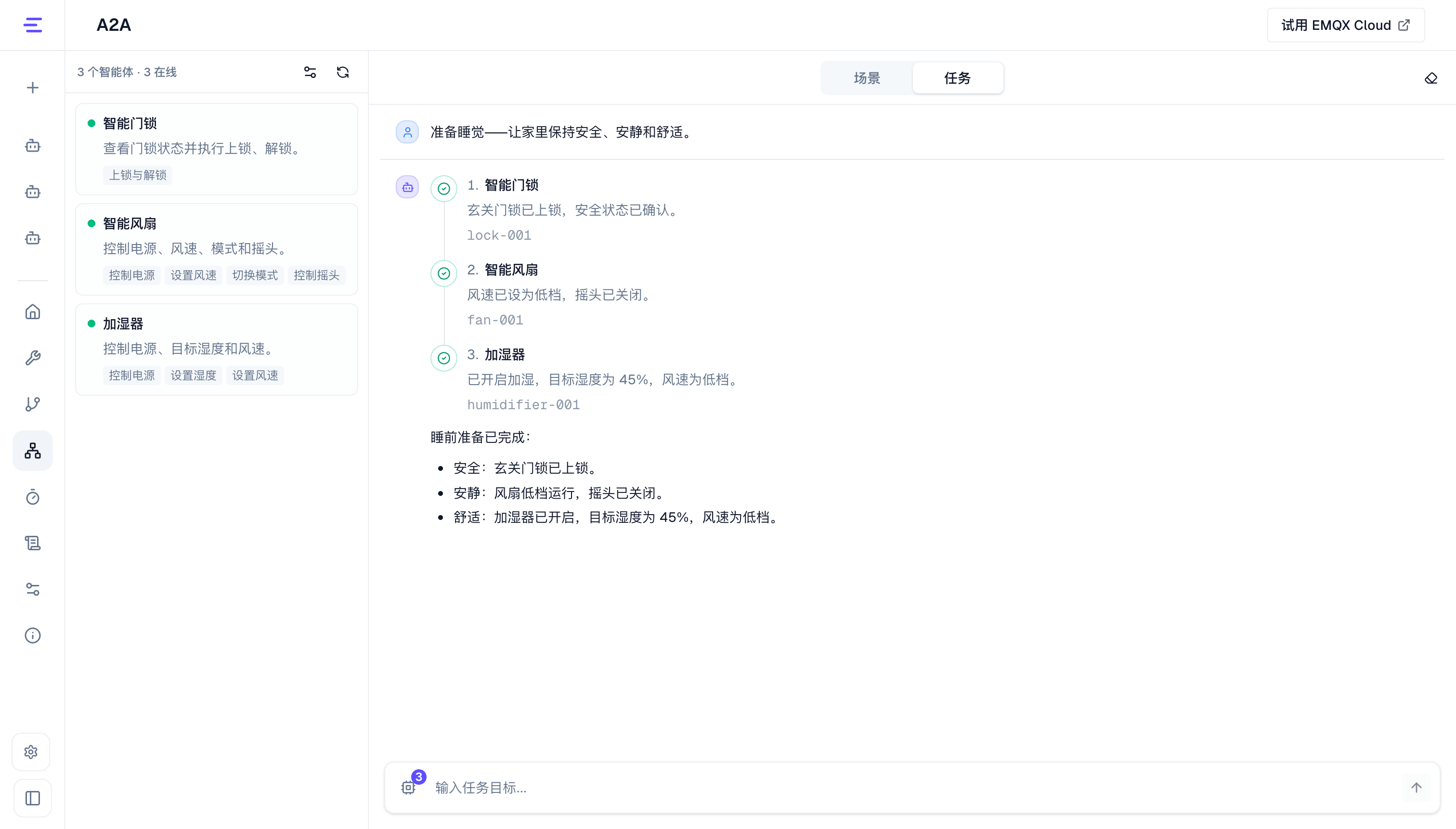Open the gear settings button in the sidebar

click(x=31, y=751)
